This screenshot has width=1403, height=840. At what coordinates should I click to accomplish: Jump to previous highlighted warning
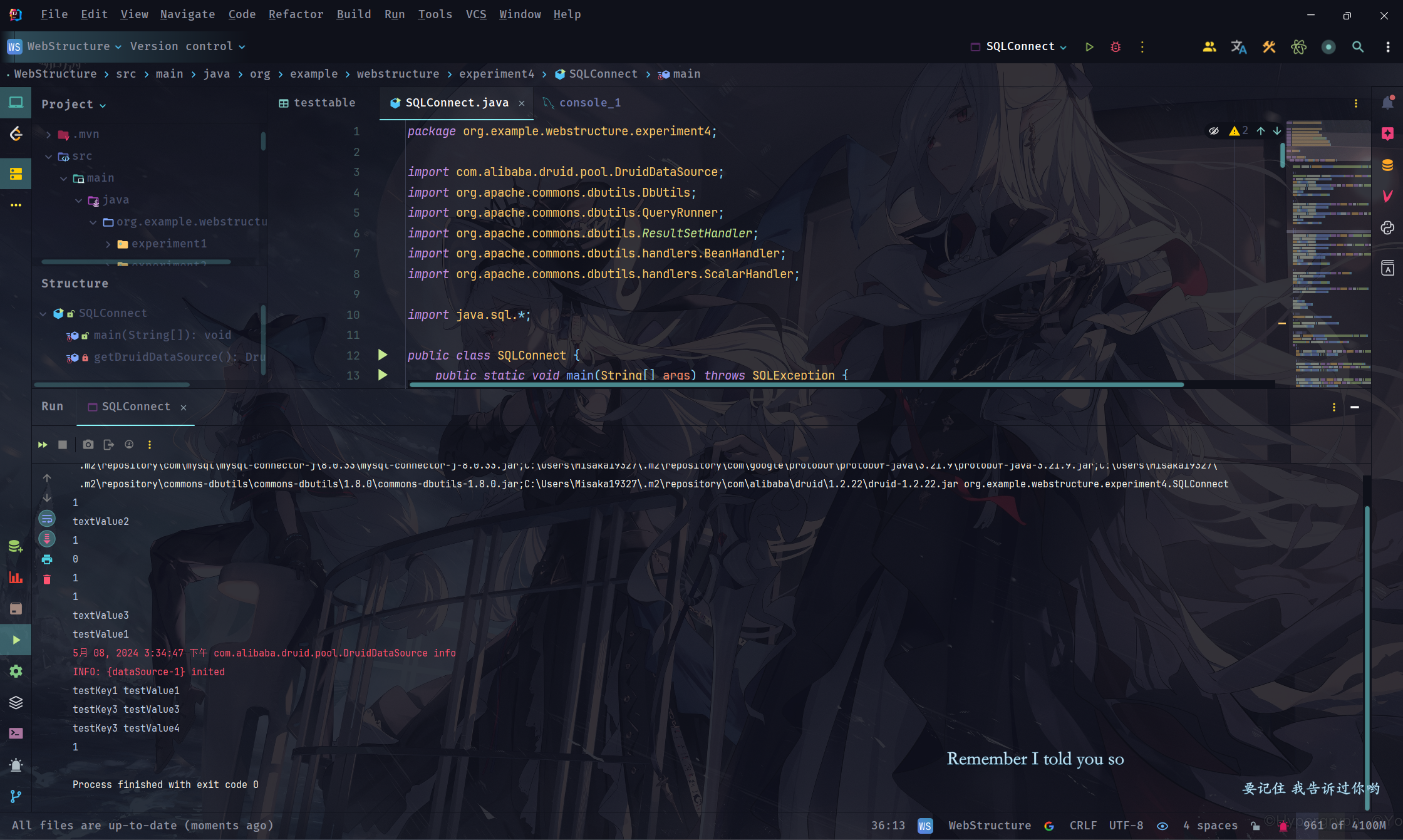coord(1261,131)
